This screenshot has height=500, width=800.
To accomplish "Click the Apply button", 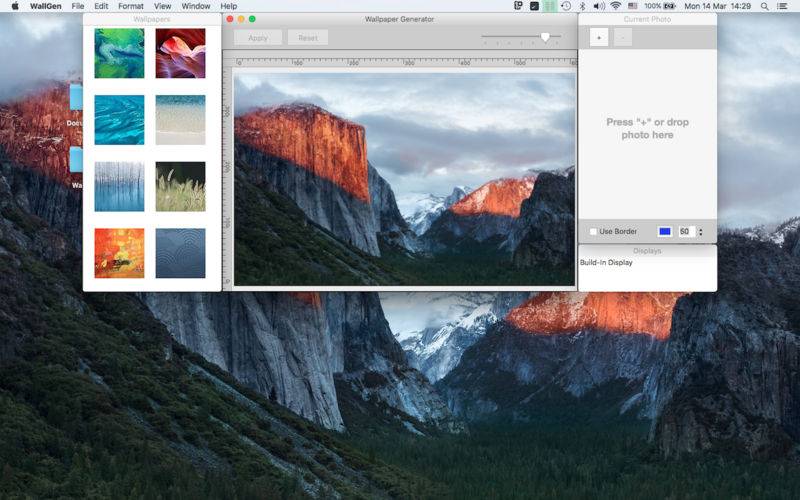I will coord(258,38).
